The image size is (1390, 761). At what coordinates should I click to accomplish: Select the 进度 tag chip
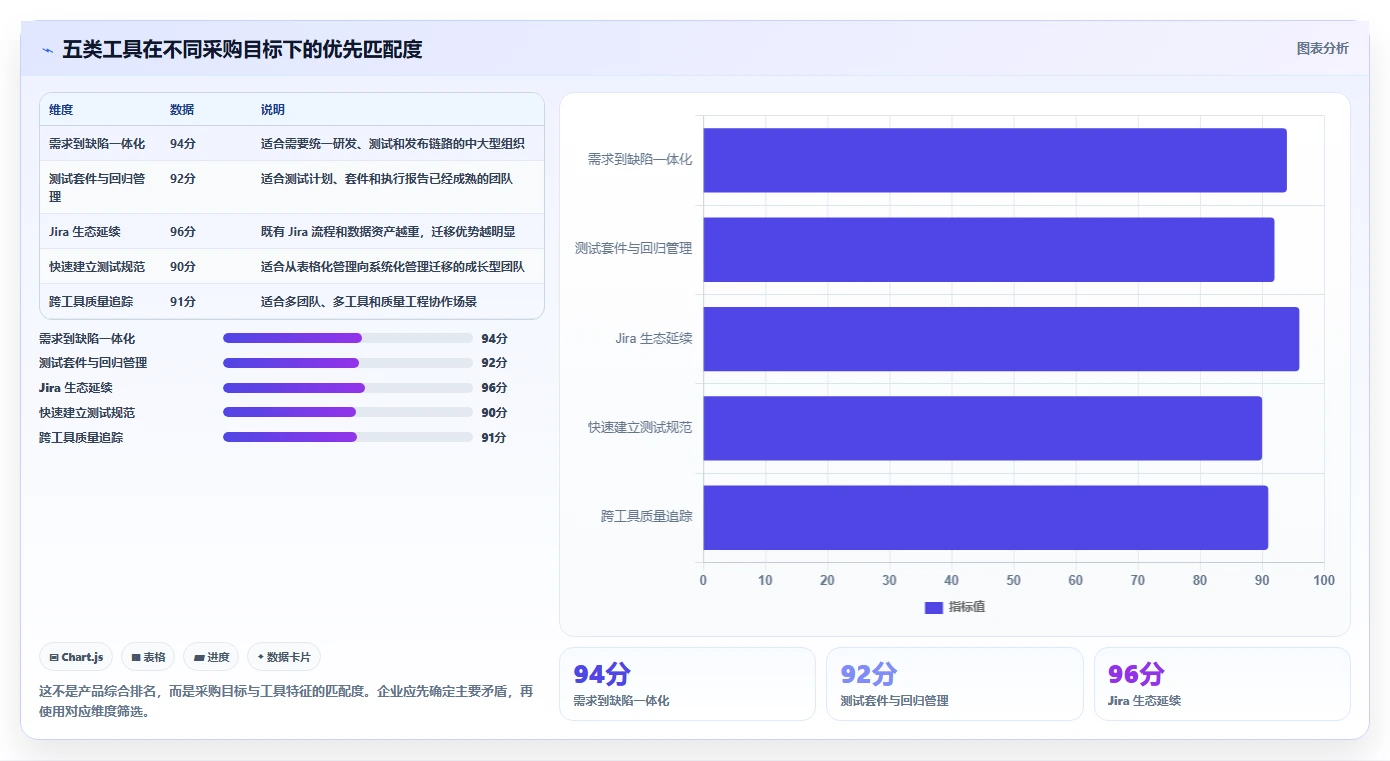pos(211,657)
